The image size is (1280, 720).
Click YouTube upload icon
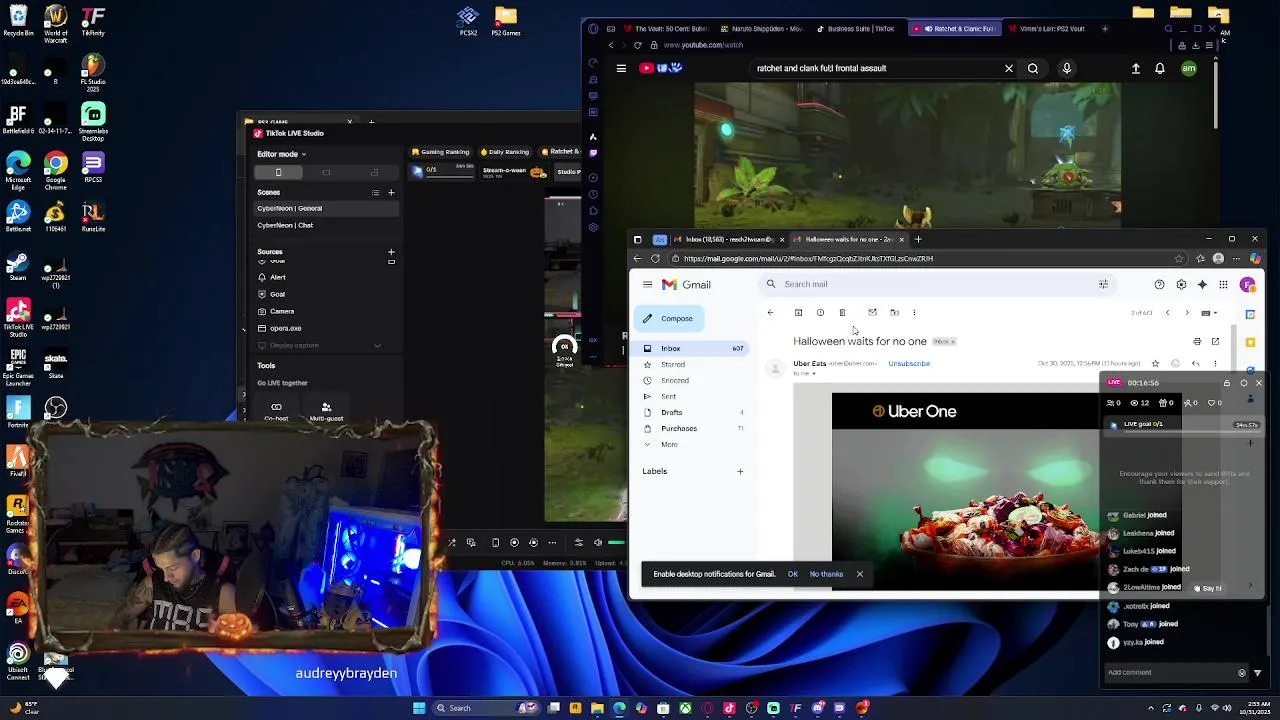pyautogui.click(x=1136, y=69)
